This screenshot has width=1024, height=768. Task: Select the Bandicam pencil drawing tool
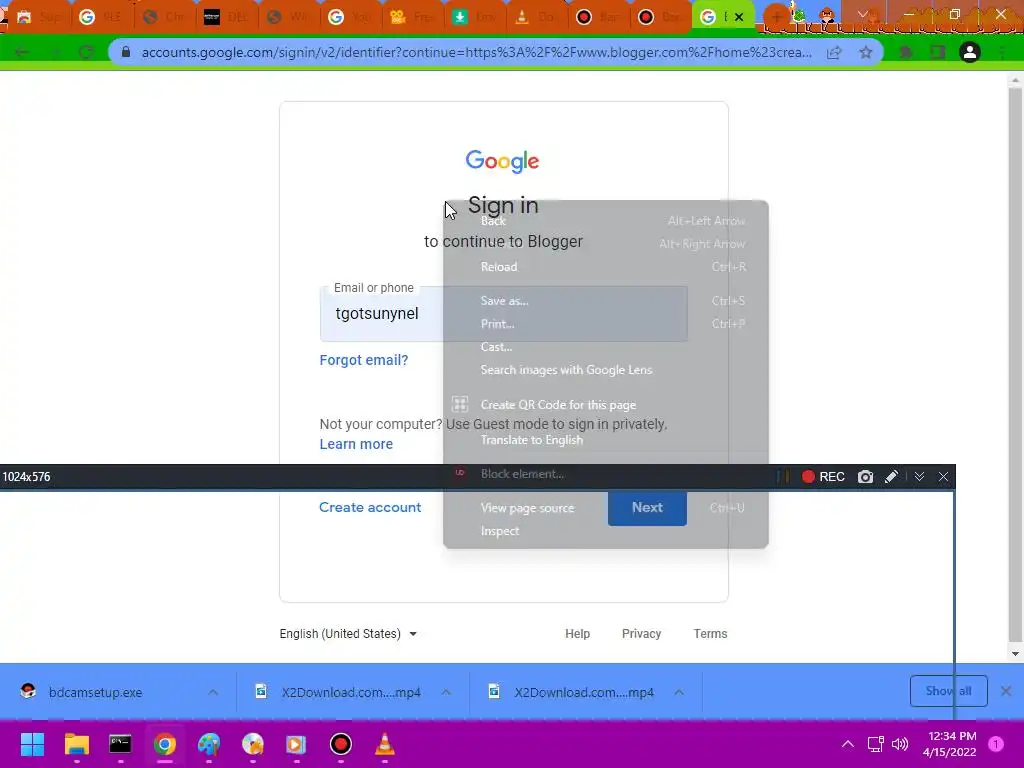pos(891,477)
